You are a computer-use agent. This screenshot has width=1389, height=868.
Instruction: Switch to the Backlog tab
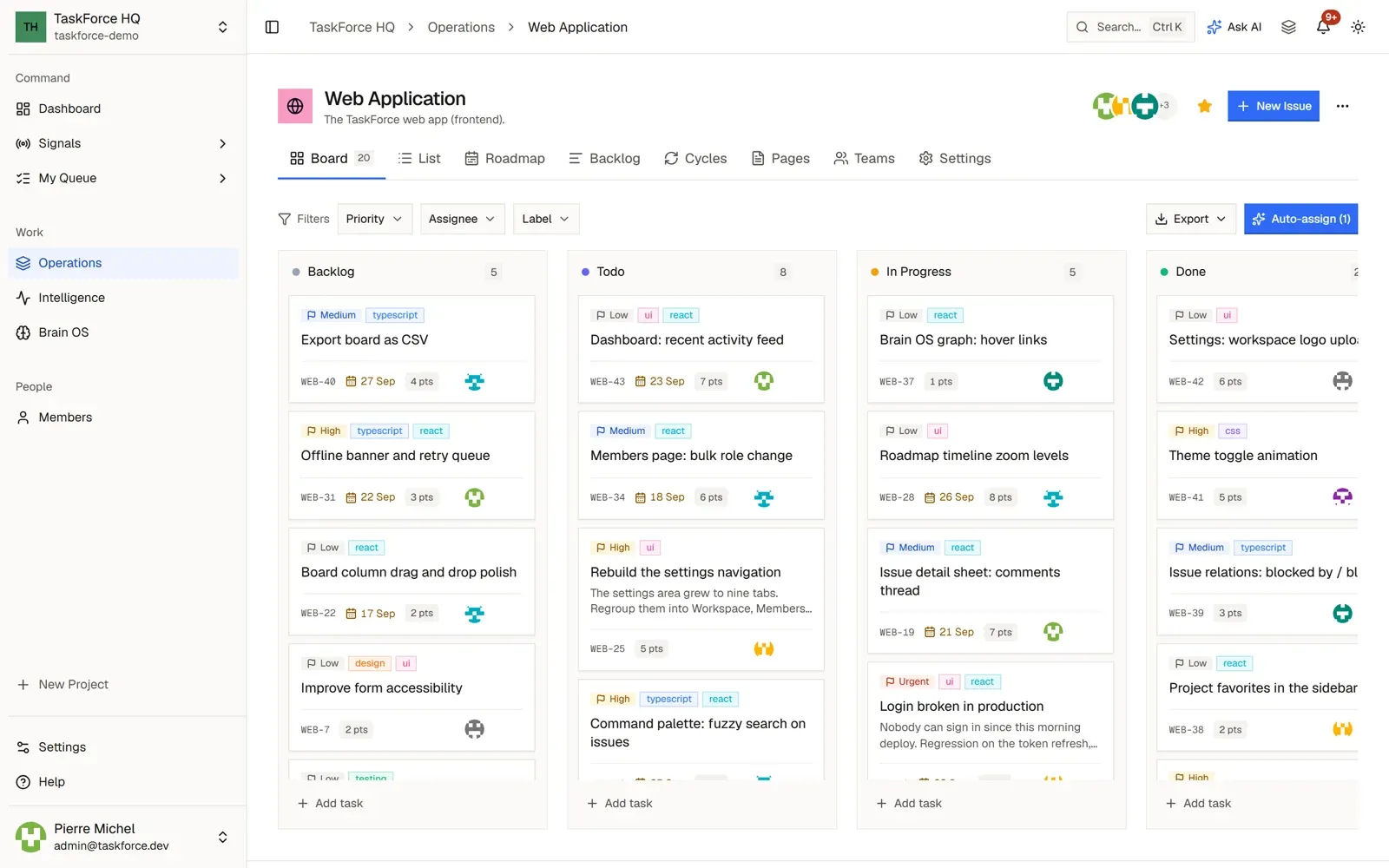tap(604, 158)
